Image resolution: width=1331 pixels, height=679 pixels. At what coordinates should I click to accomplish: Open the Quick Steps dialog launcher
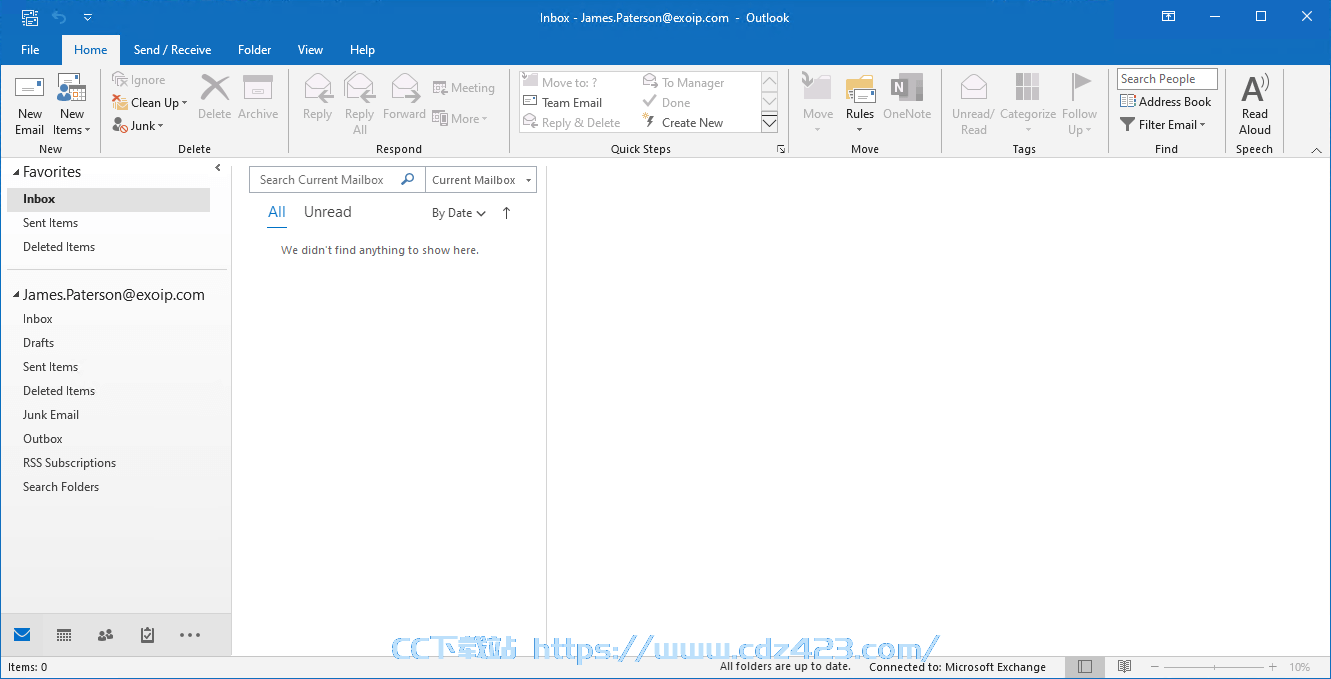coord(781,149)
